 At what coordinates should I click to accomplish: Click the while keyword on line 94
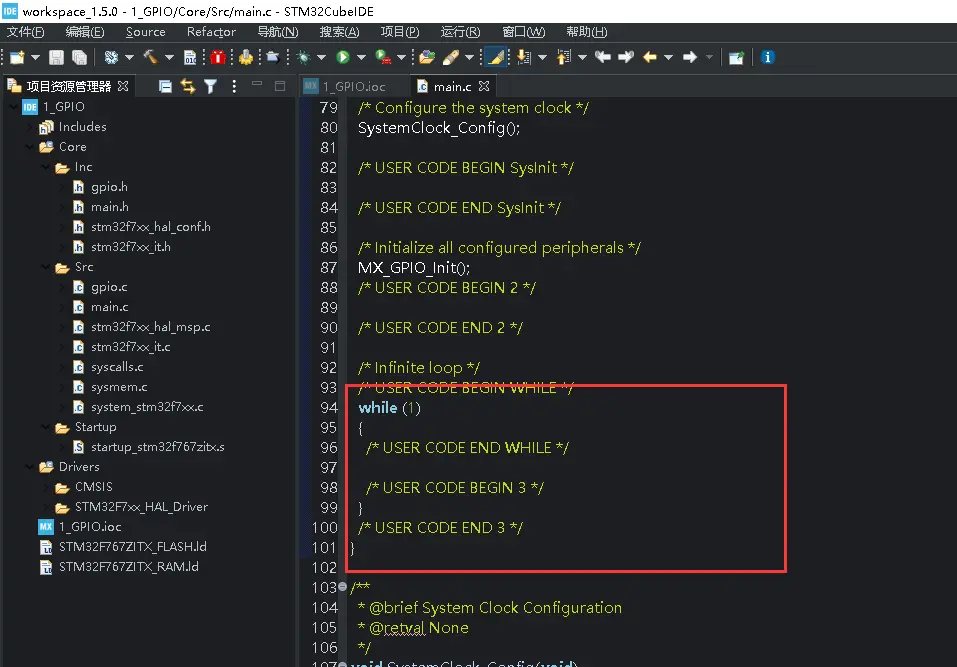377,408
